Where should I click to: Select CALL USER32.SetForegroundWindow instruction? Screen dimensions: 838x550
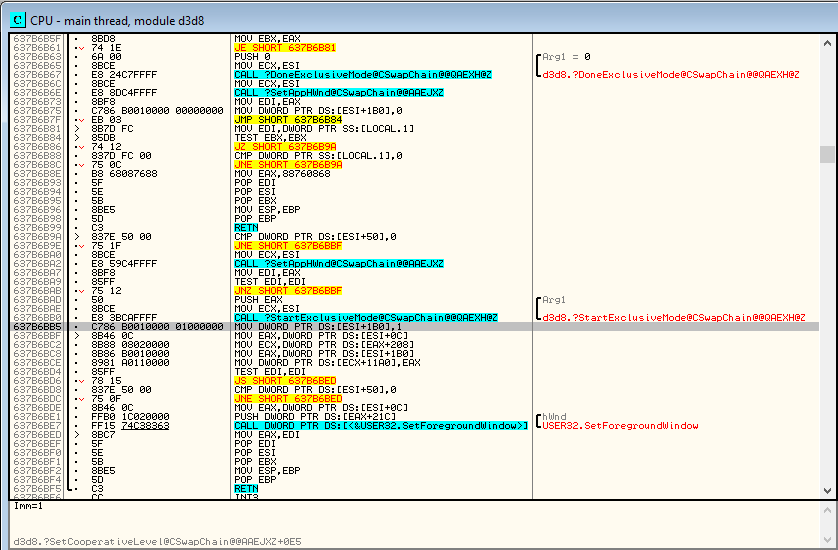381,425
